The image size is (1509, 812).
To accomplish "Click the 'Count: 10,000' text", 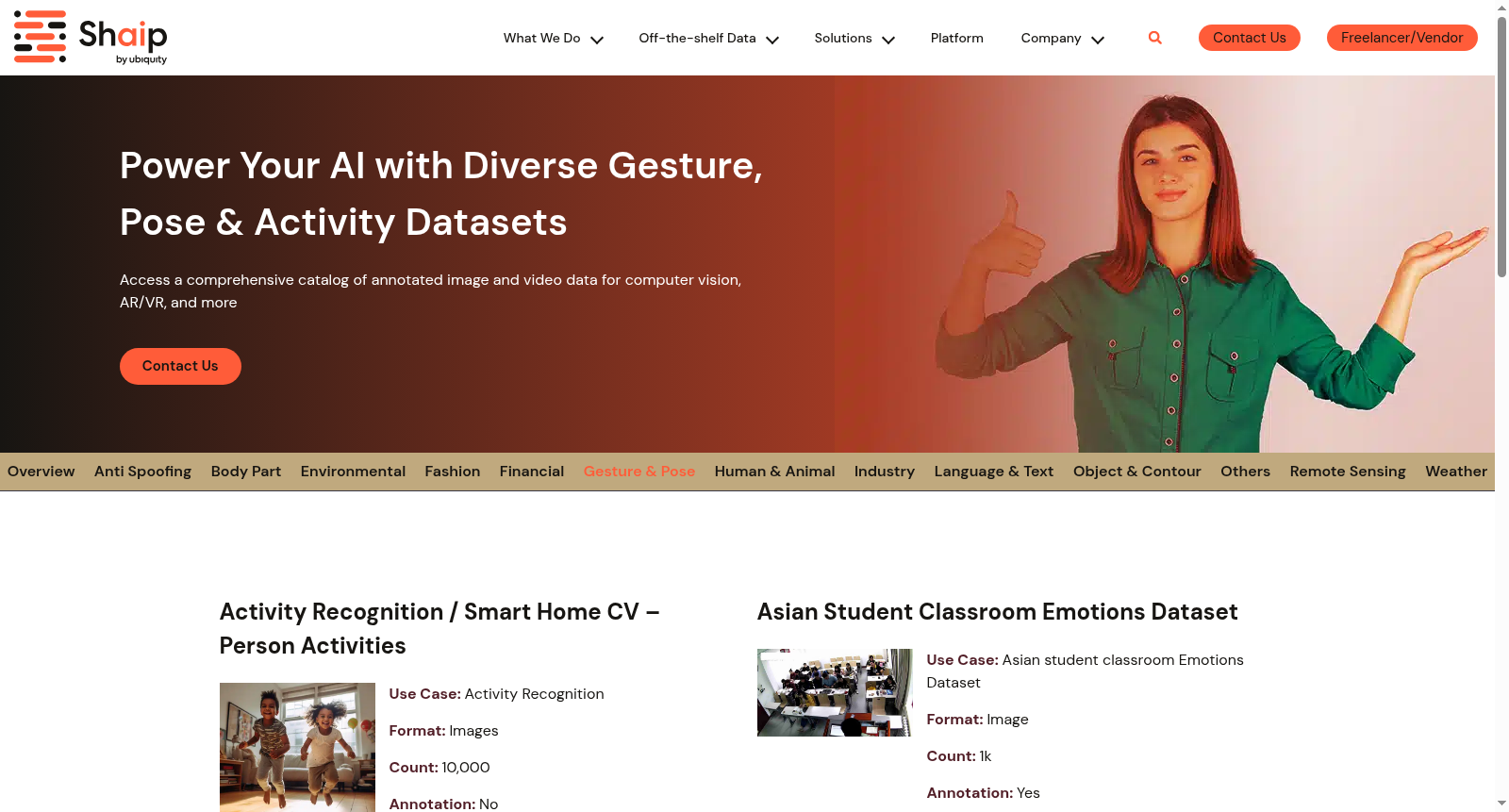I will point(439,768).
